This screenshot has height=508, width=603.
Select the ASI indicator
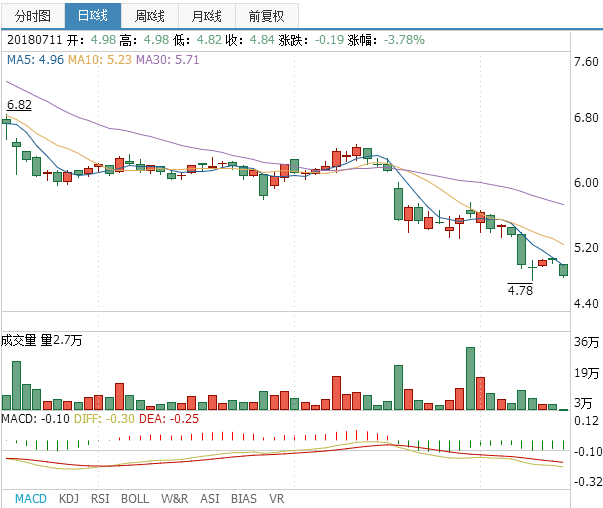coord(210,499)
